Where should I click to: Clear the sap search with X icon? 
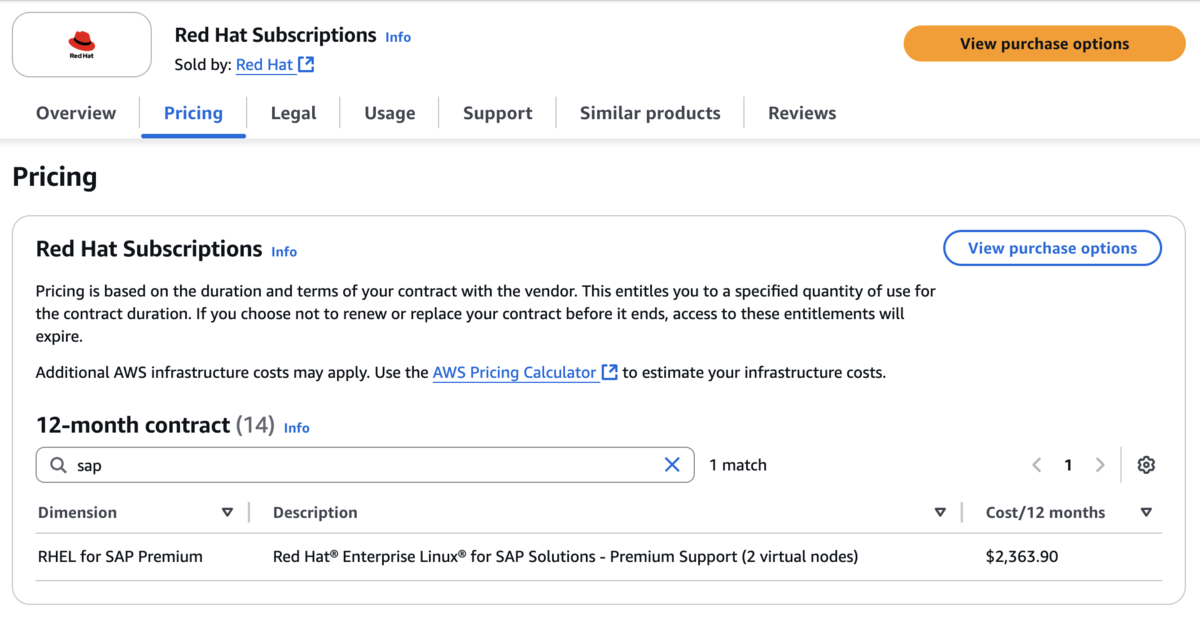click(672, 464)
